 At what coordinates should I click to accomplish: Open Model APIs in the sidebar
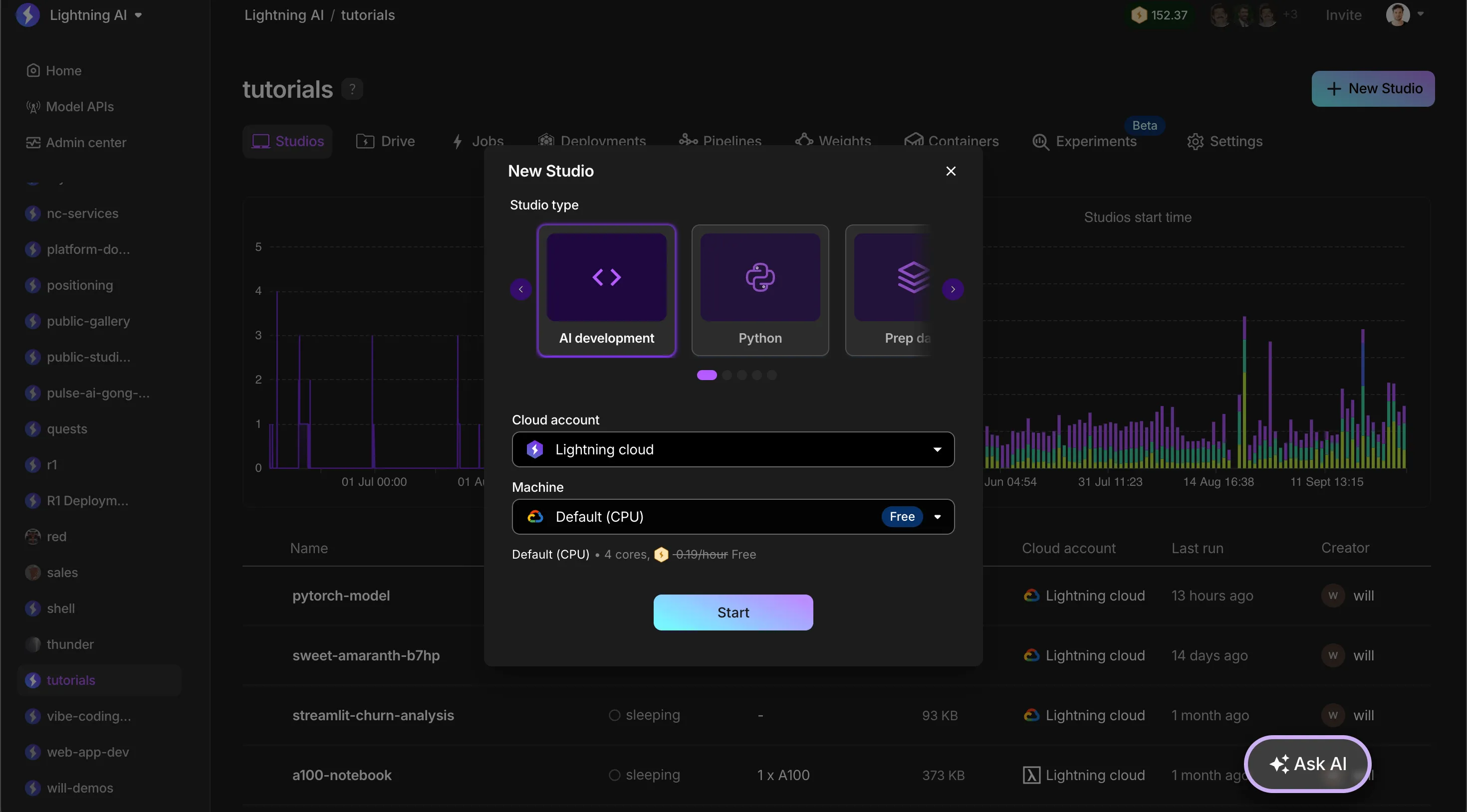click(70, 106)
